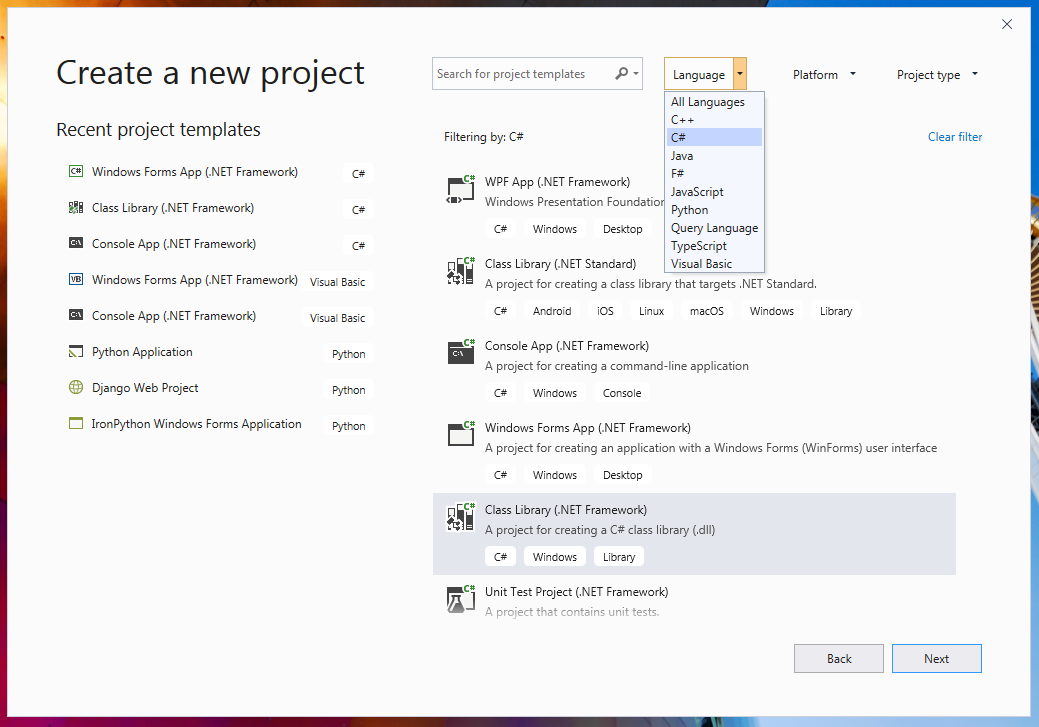Select the Class Library (.NET Standard) template title
Viewport: 1039px width, 727px height.
coord(560,264)
